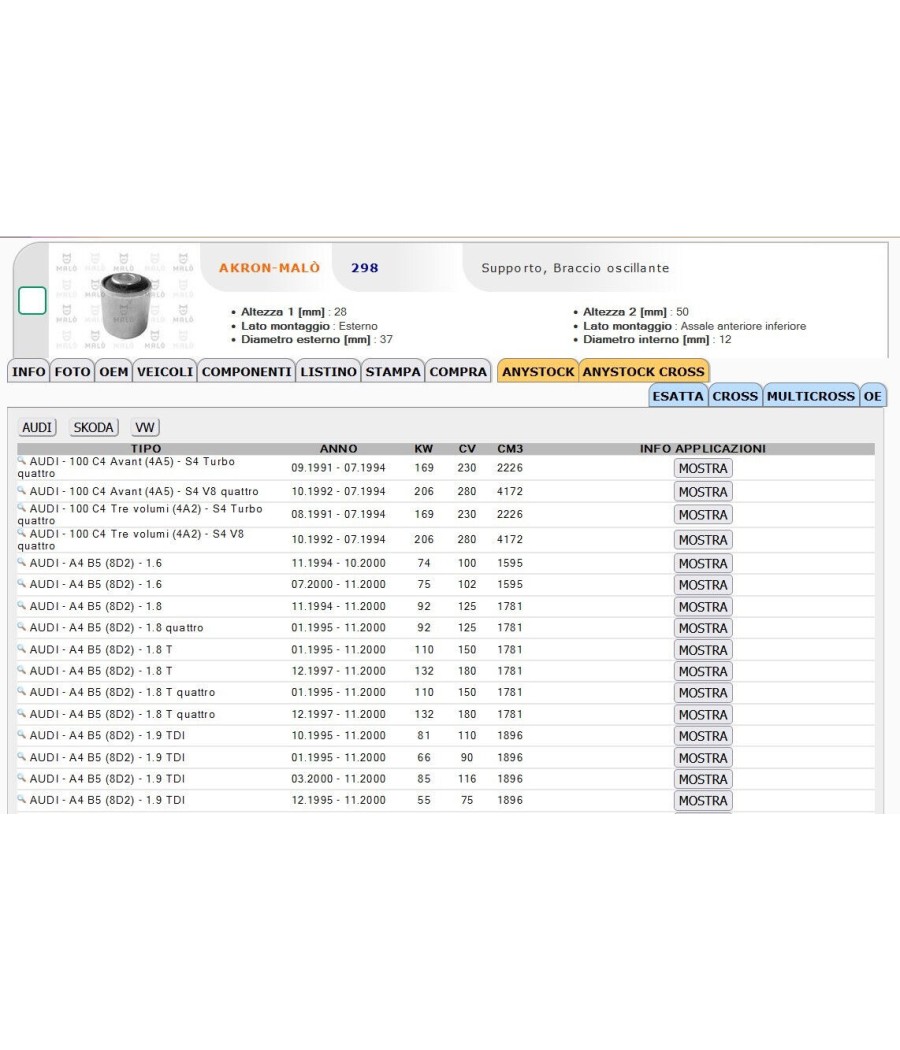Click magnifier icon for 100 C4 Tre volumi S4 Turbo
Screen dimensions: 900x1050
22,508
